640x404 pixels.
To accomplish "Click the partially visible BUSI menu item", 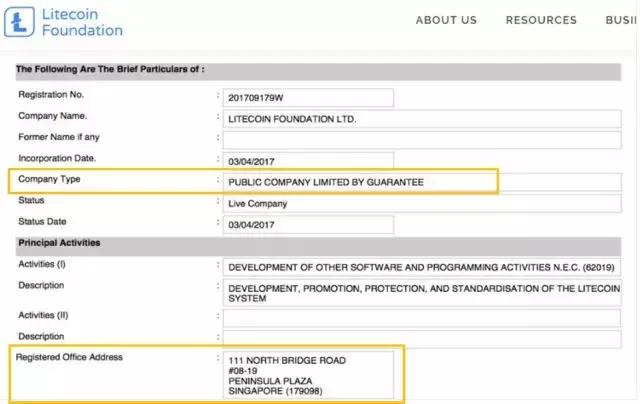I will (x=622, y=20).
